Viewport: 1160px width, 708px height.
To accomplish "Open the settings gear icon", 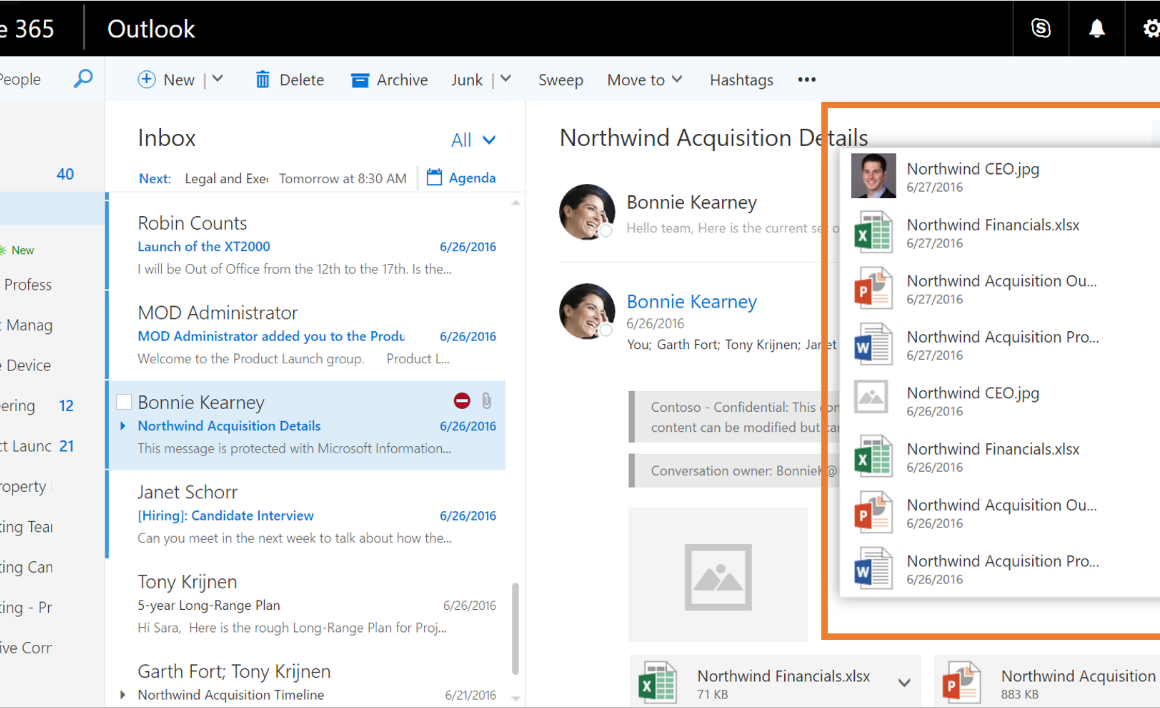I will (1150, 28).
